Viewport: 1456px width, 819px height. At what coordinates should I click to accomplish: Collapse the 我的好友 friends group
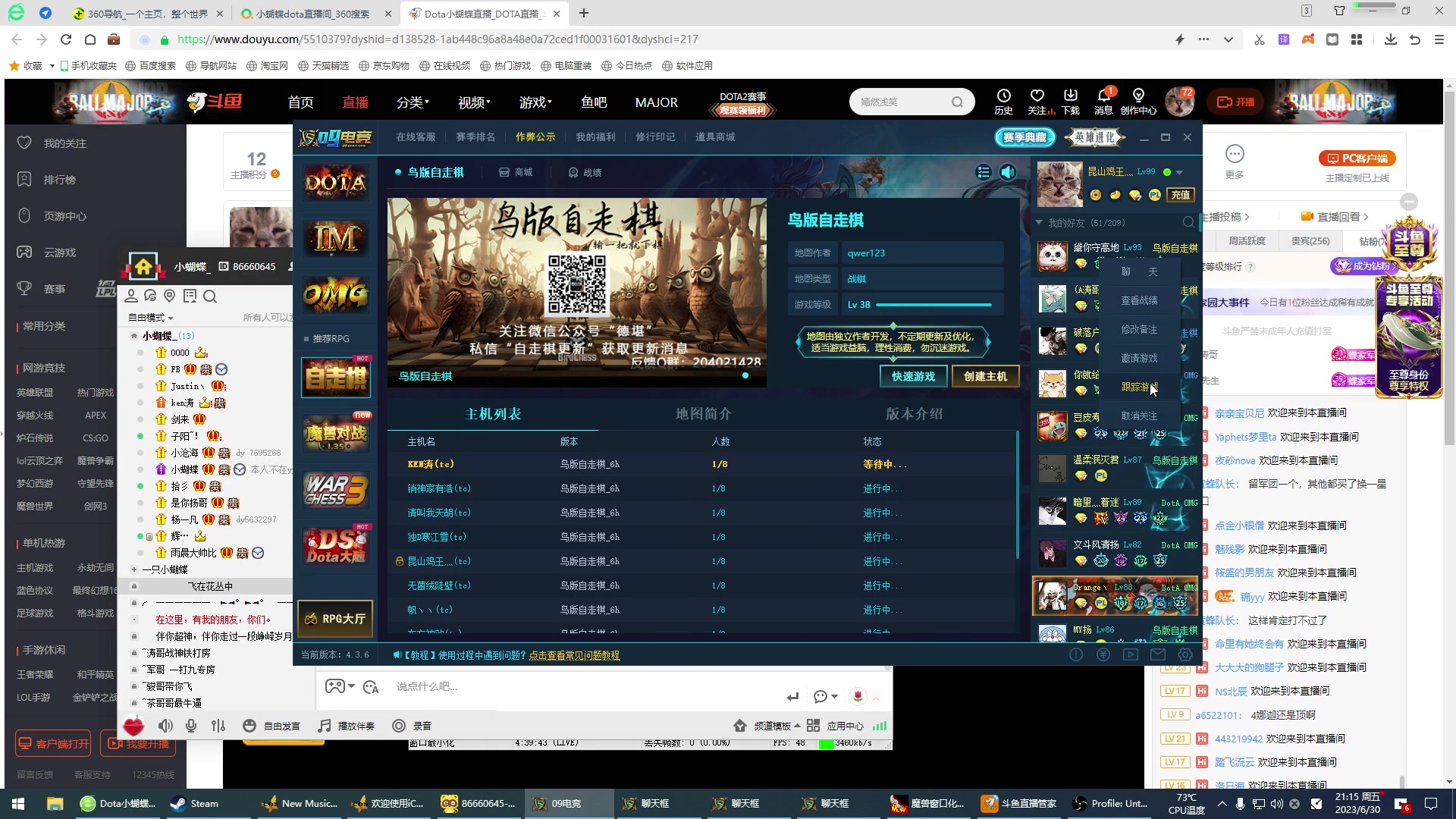click(x=1039, y=222)
